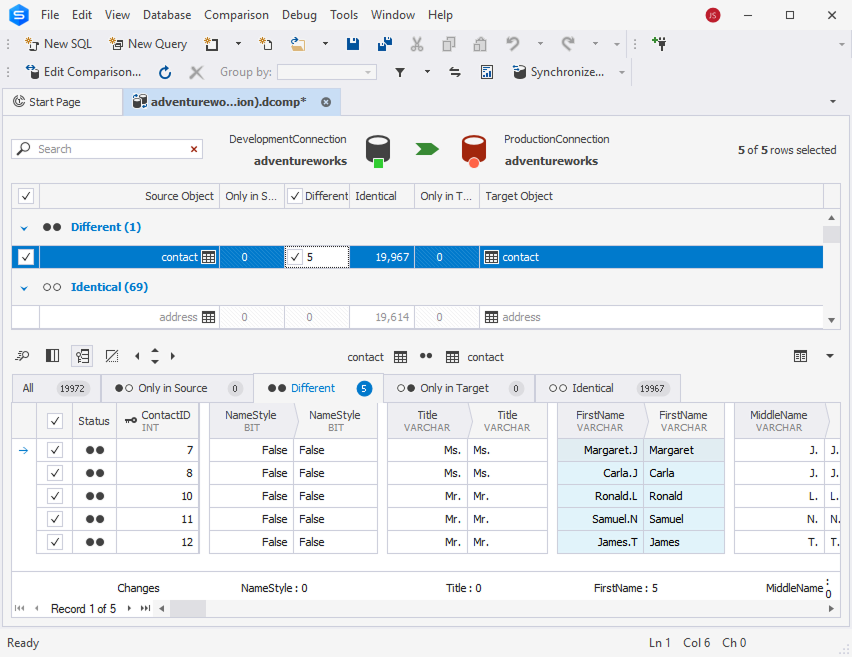Click the Synchronize button
The width and height of the screenshot is (852, 657).
(x=558, y=72)
